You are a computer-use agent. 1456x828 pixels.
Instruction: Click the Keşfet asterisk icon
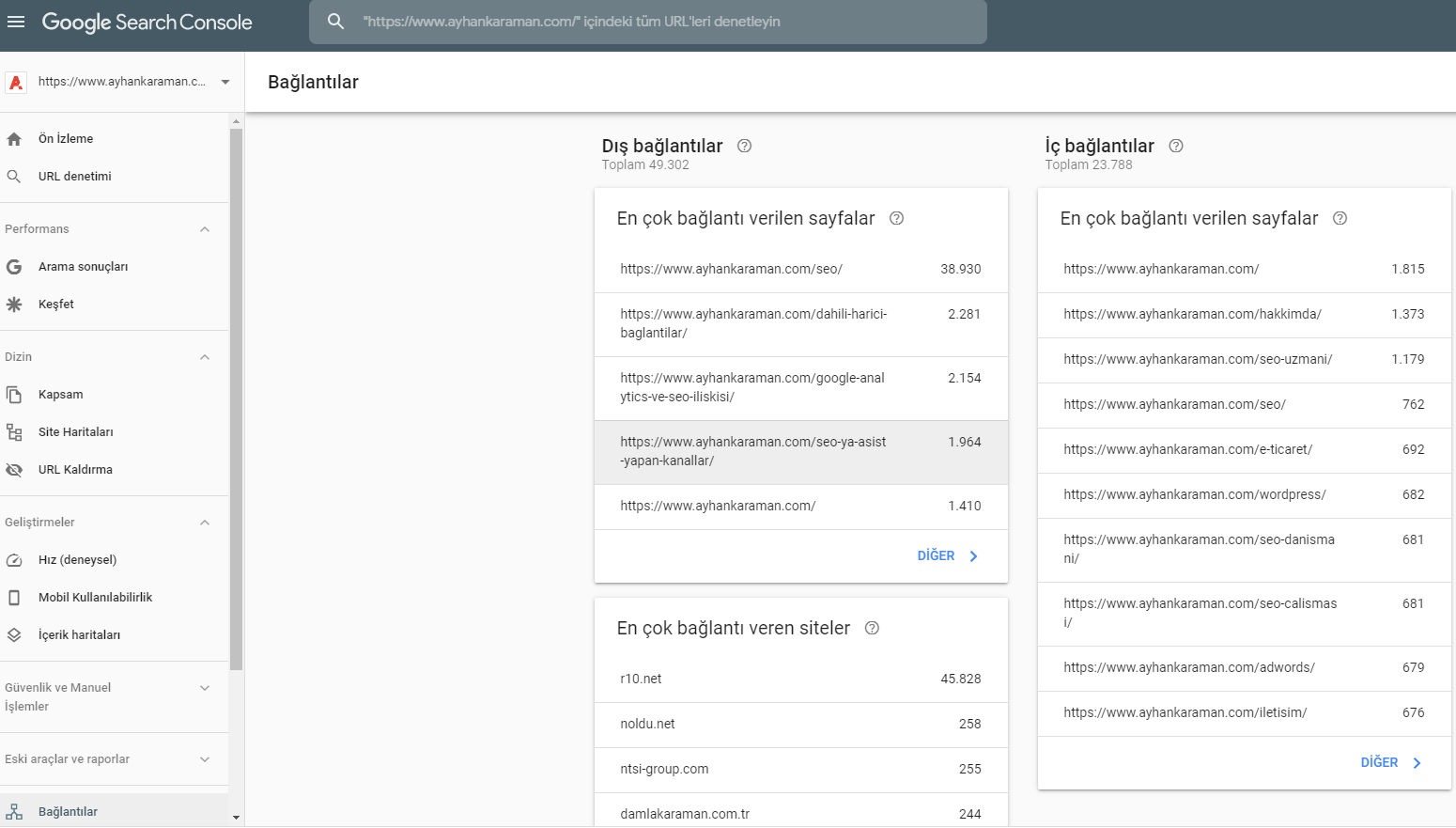pyautogui.click(x=14, y=305)
